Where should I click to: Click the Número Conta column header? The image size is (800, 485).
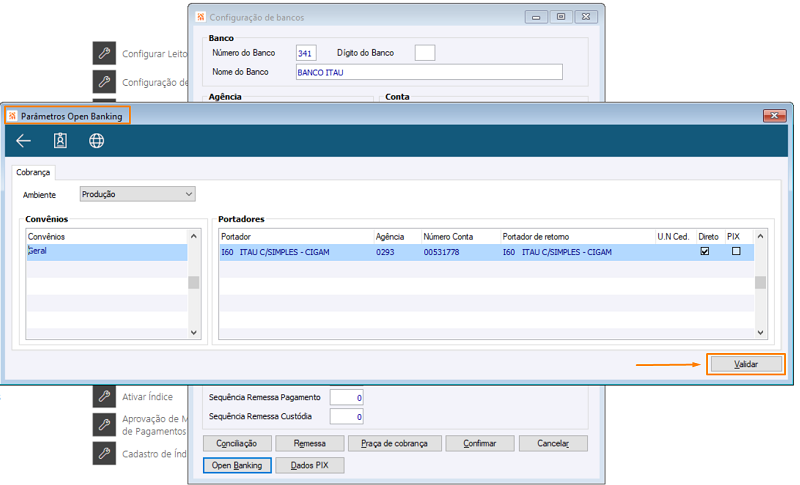click(x=461, y=237)
